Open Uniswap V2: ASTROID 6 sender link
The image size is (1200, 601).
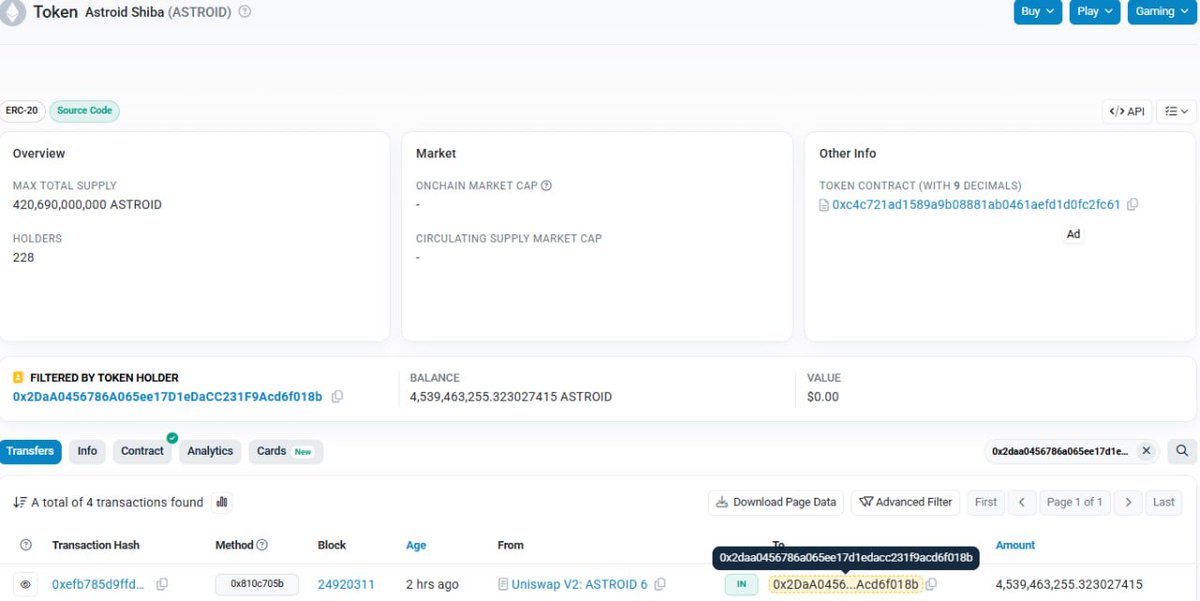point(579,584)
